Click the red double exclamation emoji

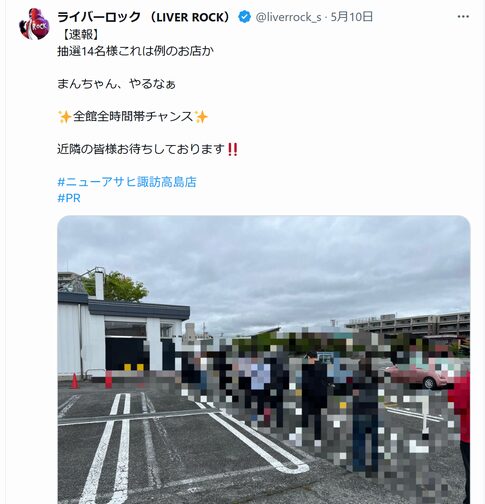tap(232, 149)
